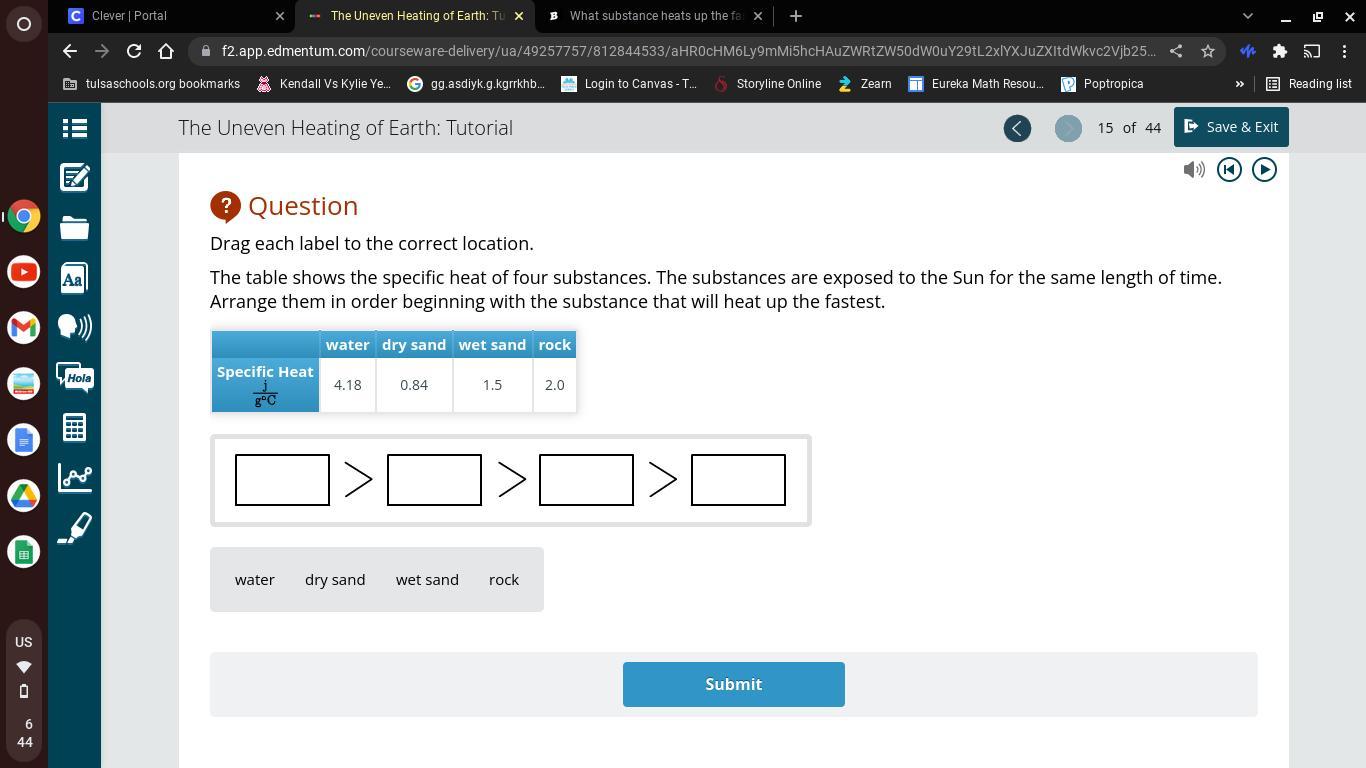
Task: Open Login to Canvas bookmark
Action: tap(629, 84)
